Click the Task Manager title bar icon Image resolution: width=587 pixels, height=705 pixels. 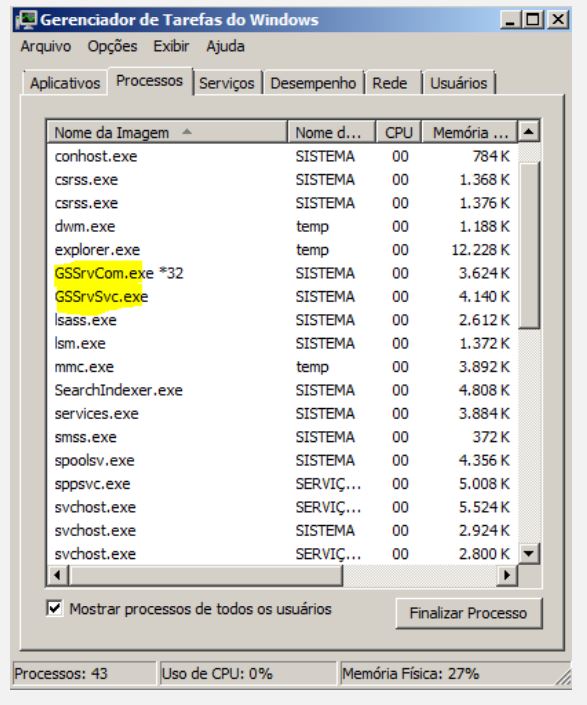tap(26, 20)
